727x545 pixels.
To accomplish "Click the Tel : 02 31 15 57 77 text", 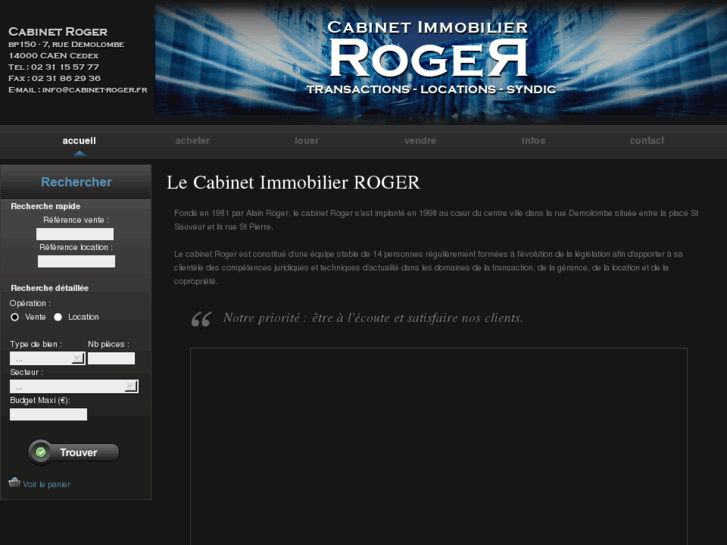I will pos(54,67).
